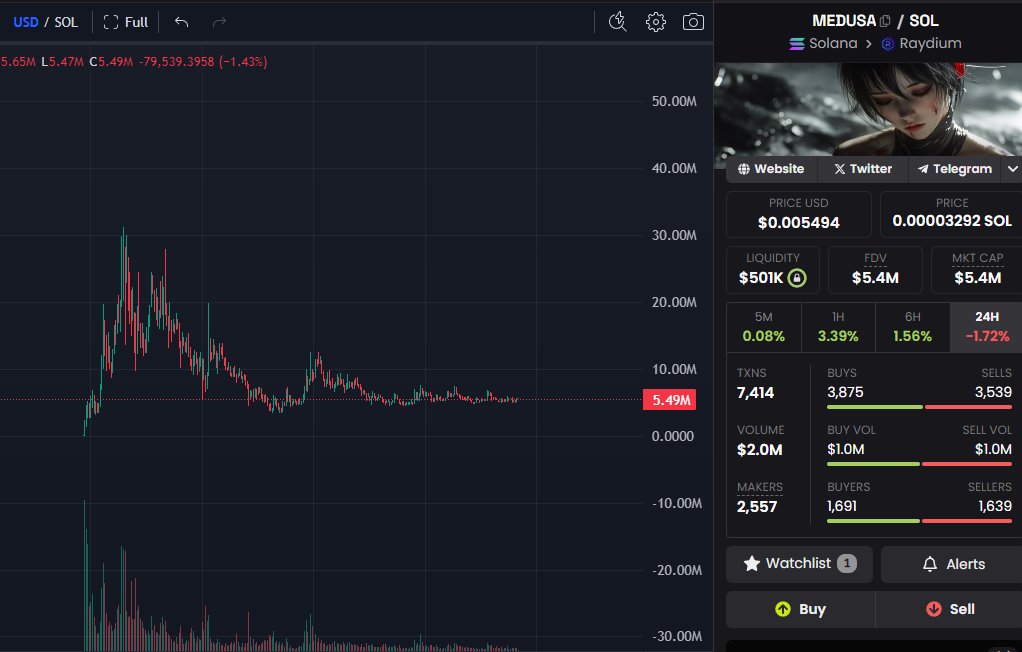Take a chart snapshot with camera icon
Image resolution: width=1022 pixels, height=652 pixels.
click(693, 22)
